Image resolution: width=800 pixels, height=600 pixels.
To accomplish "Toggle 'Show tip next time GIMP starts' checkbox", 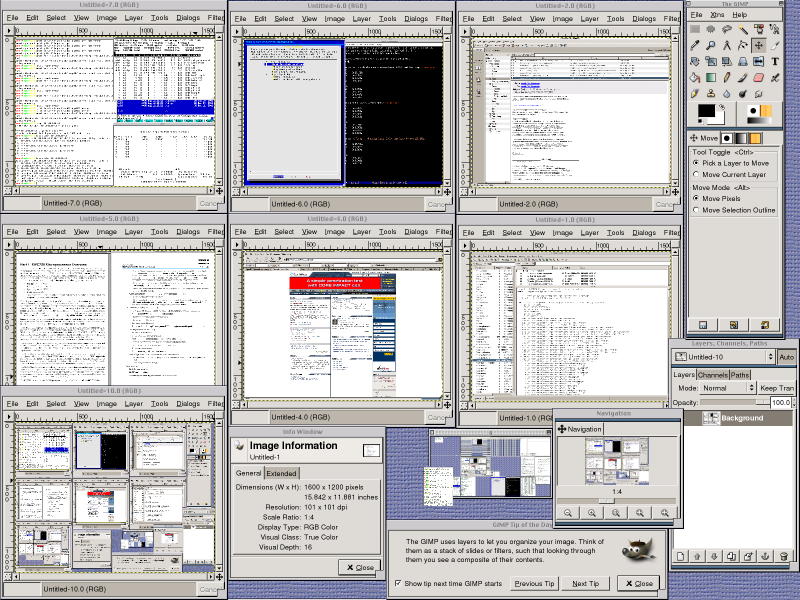I will tap(397, 583).
